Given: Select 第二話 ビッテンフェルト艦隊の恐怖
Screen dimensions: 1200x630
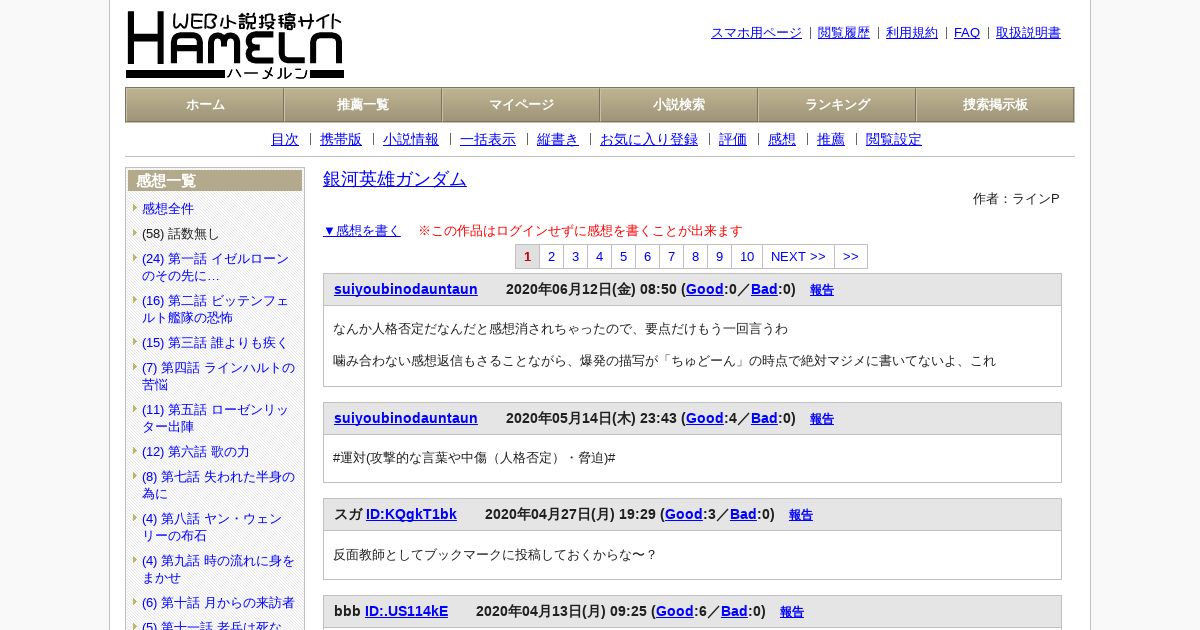Looking at the screenshot, I should click(215, 309).
